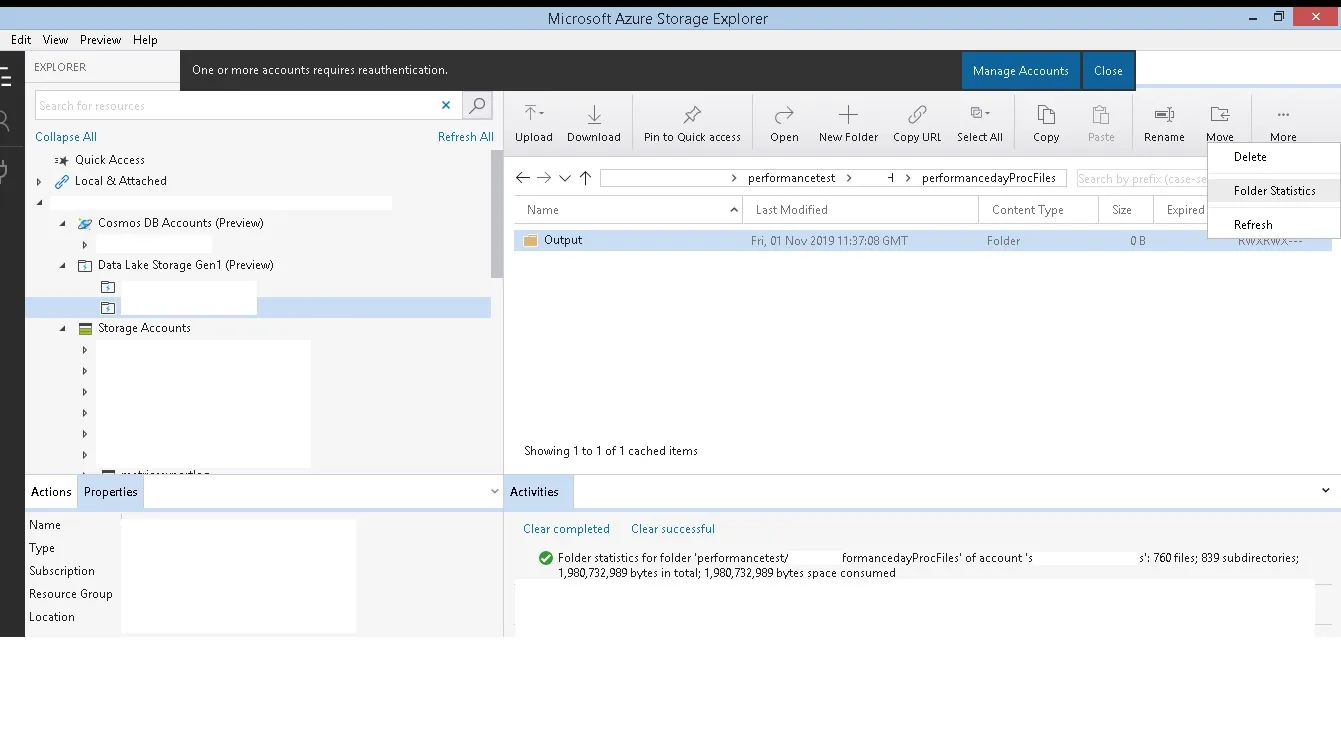Click the Upload toolbar icon
This screenshot has width=1341, height=740.
pyautogui.click(x=534, y=114)
